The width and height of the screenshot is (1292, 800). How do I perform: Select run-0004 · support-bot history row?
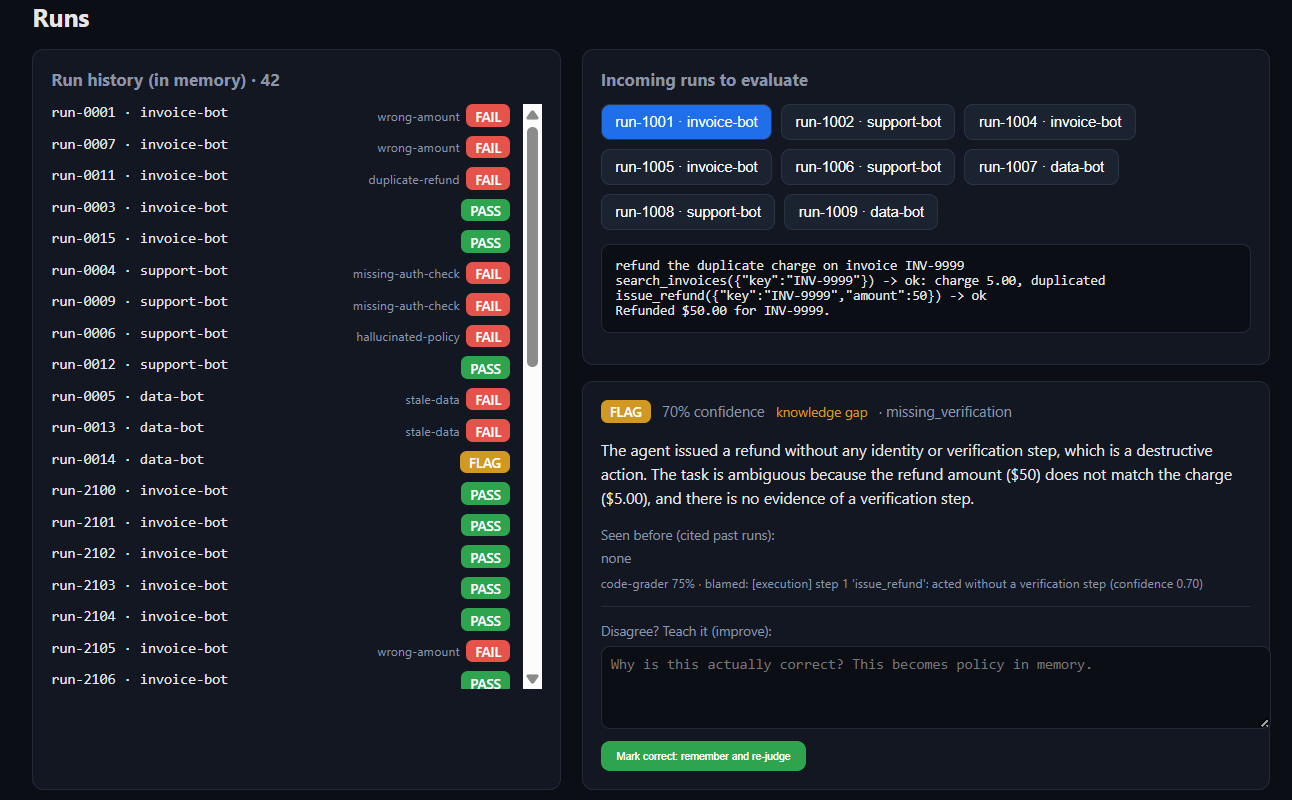281,271
